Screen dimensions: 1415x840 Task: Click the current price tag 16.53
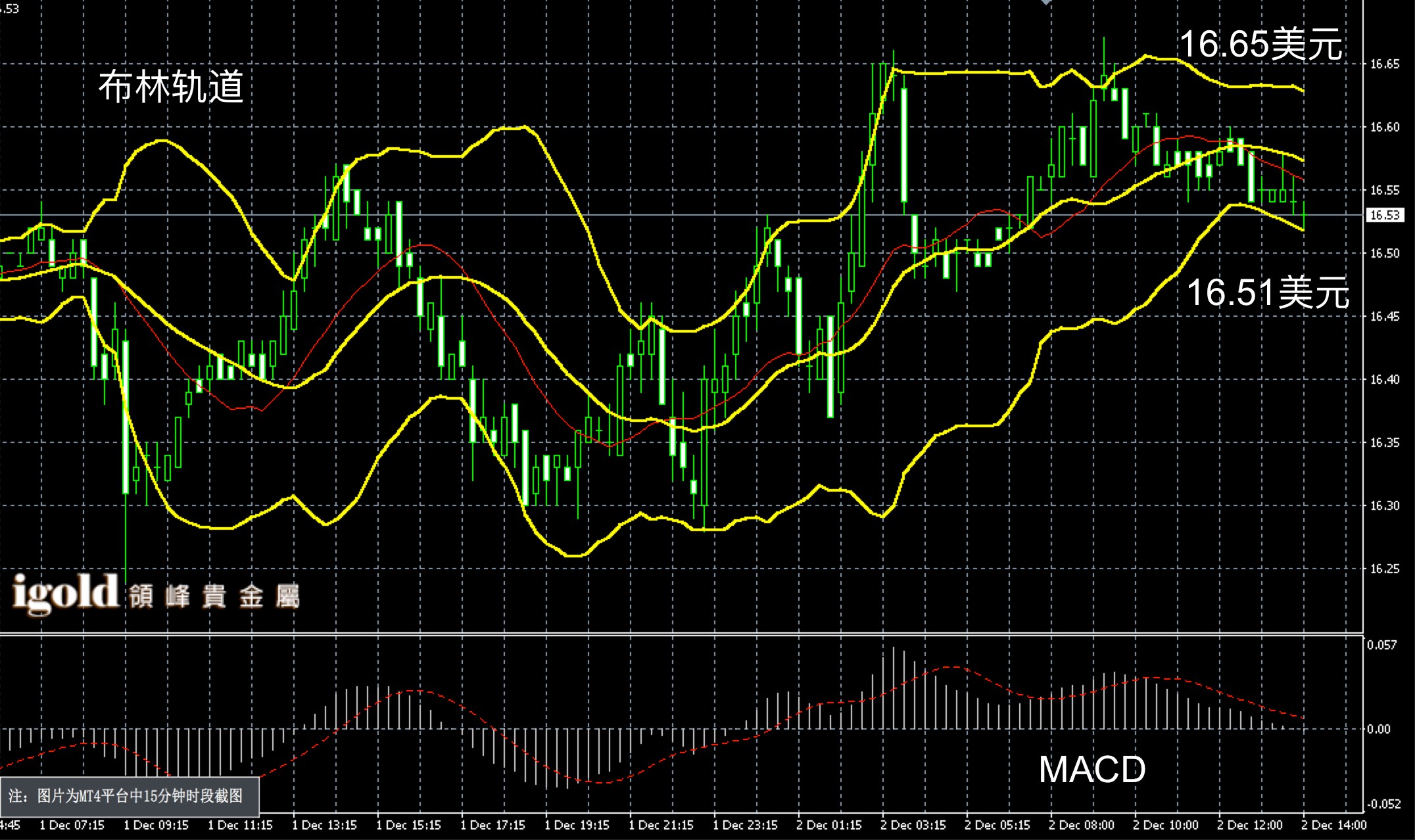(x=1385, y=215)
